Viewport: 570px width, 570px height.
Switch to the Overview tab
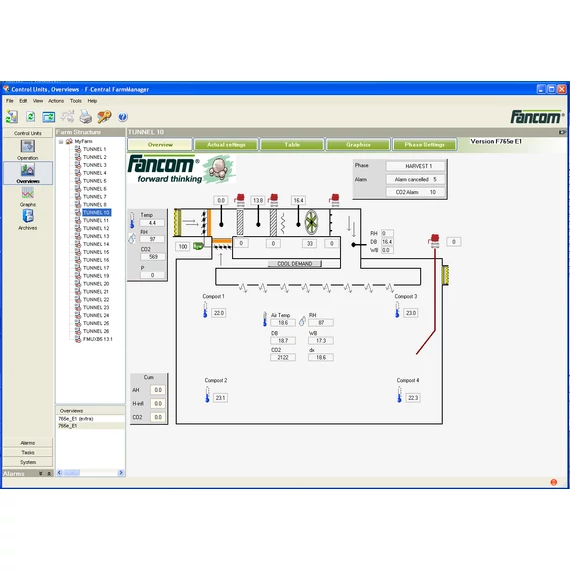pyautogui.click(x=160, y=144)
